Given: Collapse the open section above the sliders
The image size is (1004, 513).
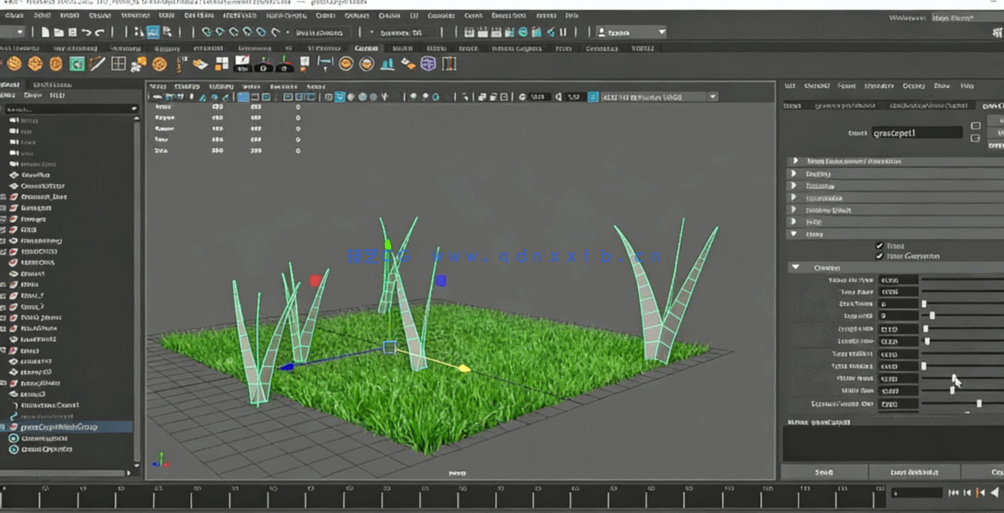Looking at the screenshot, I should coord(796,268).
